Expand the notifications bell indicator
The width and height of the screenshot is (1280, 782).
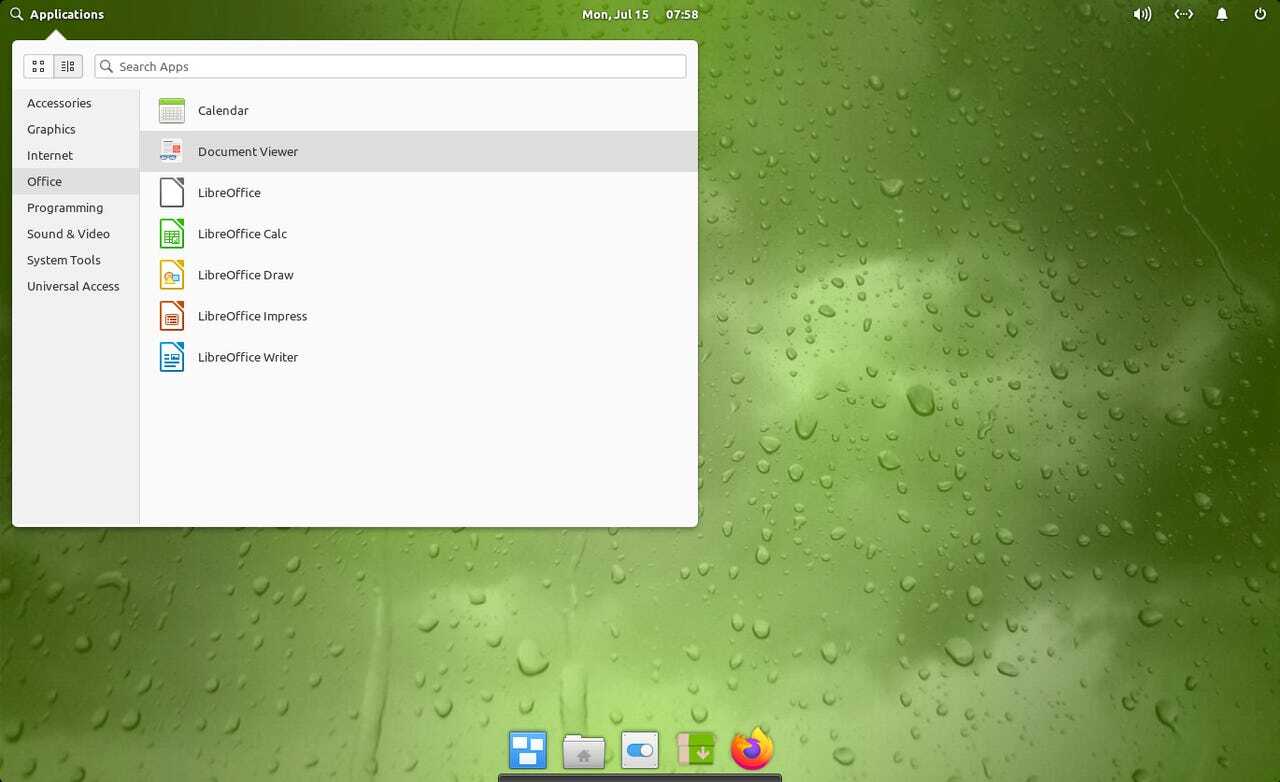coord(1222,15)
